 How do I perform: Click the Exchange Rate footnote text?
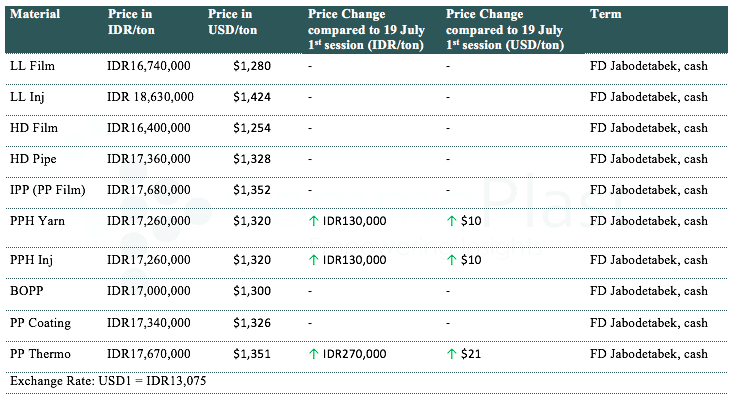(107, 381)
